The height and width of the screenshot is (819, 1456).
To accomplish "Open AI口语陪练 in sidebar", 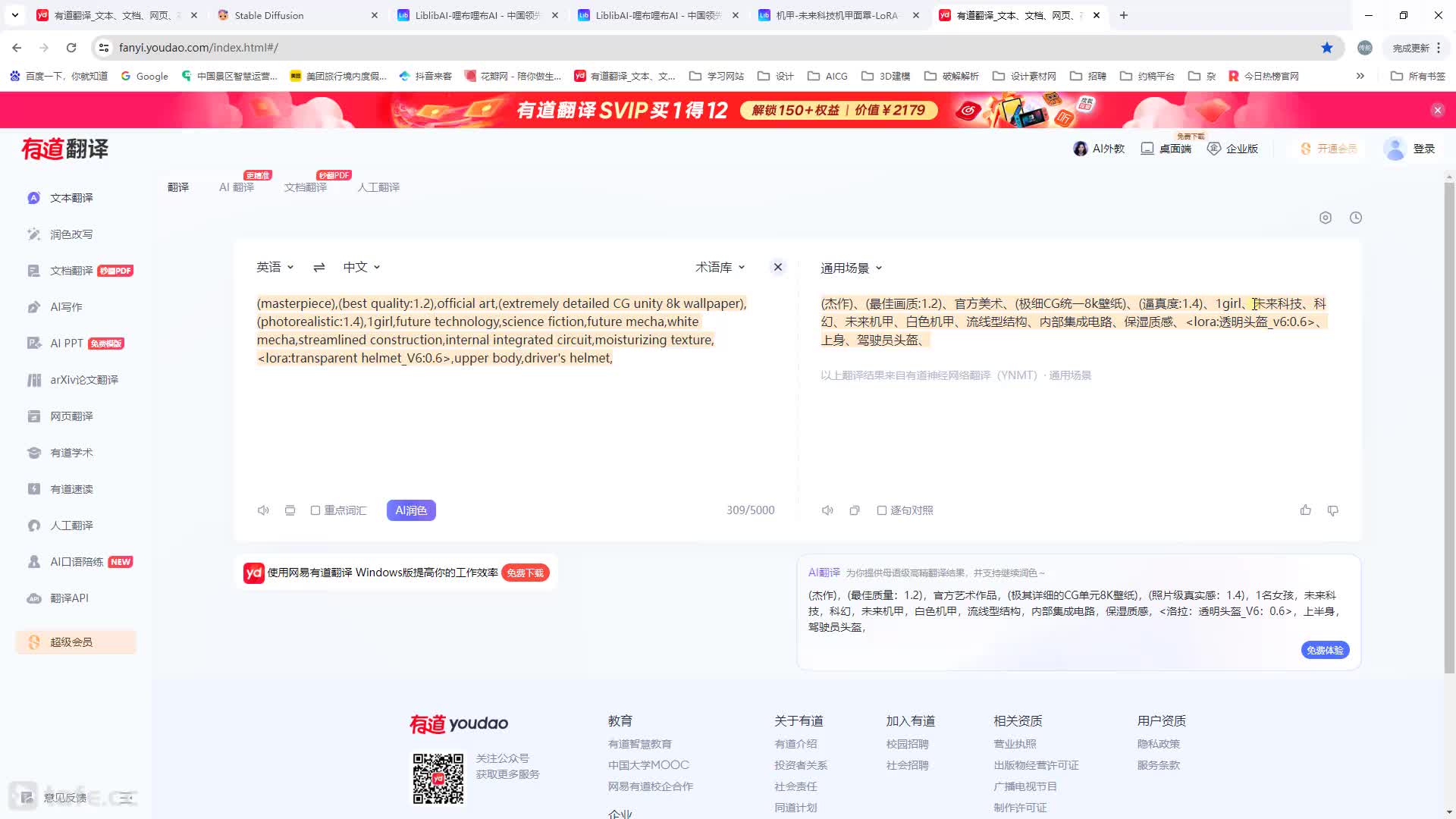I will coord(80,562).
